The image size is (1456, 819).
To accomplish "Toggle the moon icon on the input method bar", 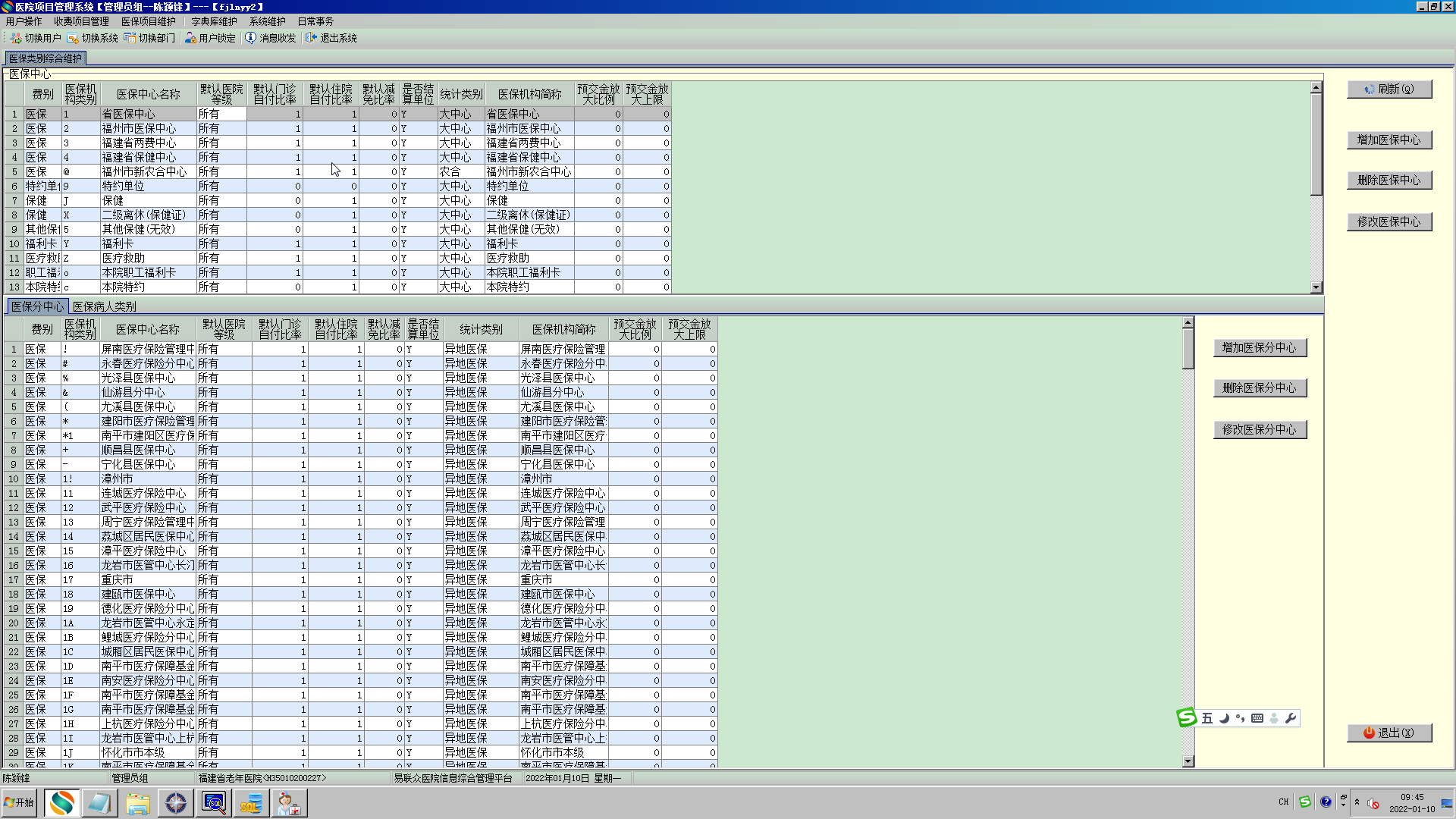I will pos(1224,718).
